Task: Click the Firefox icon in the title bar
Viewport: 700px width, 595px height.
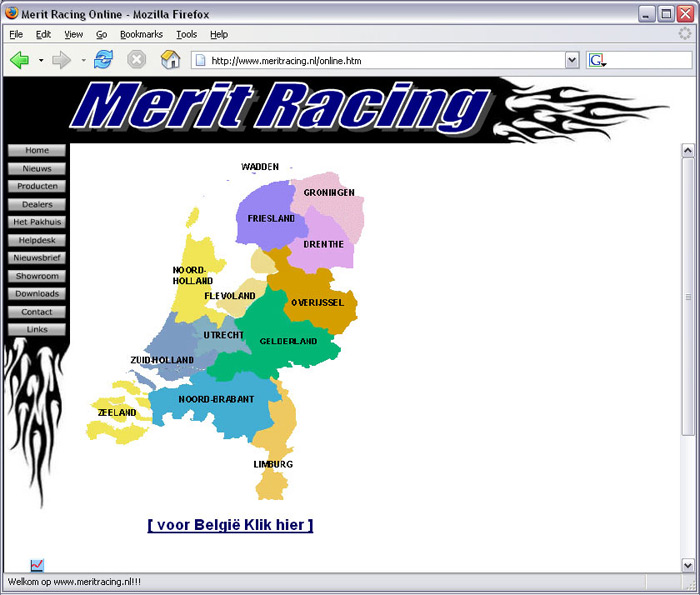Action: click(x=12, y=13)
